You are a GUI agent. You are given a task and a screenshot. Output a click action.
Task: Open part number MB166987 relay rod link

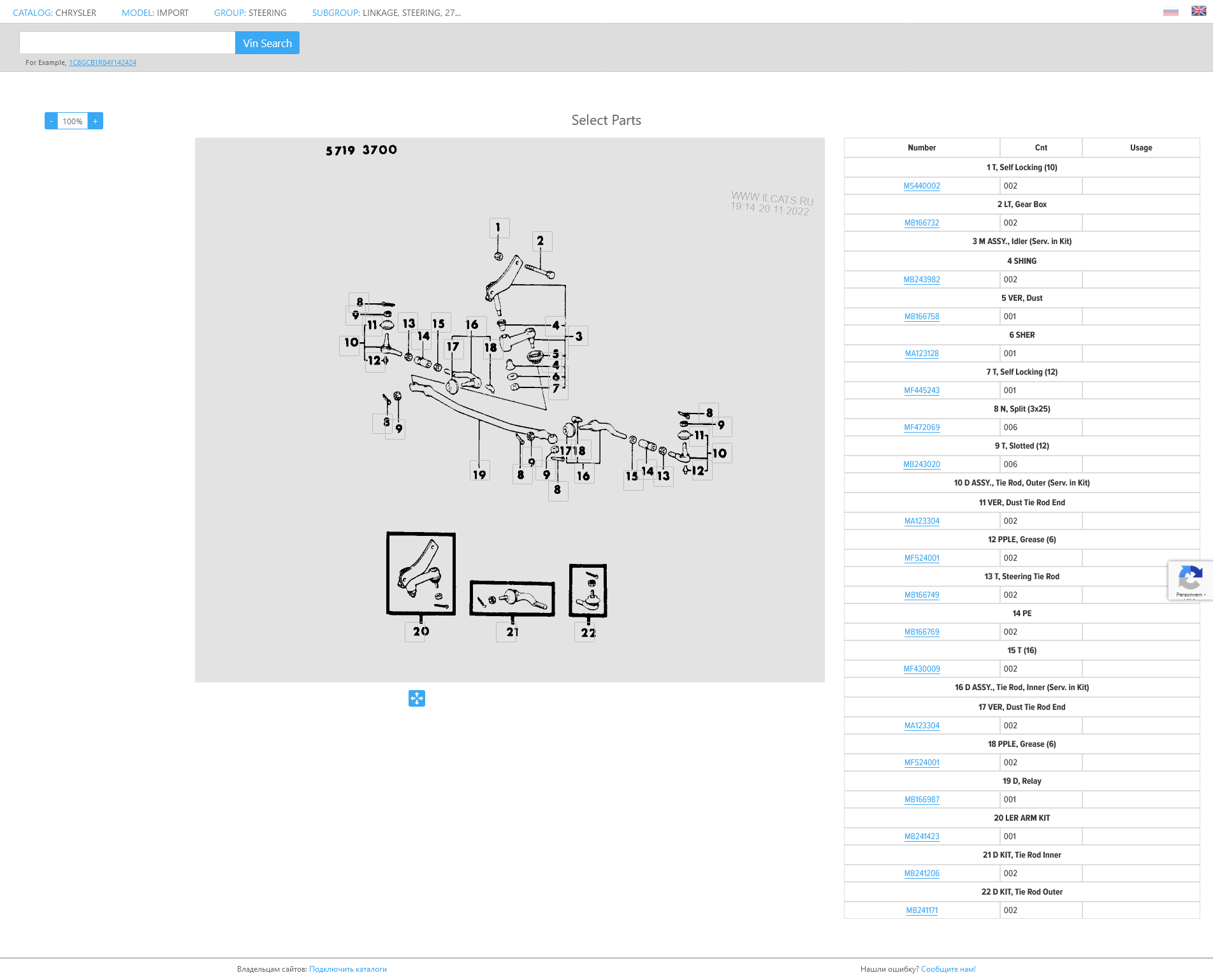pos(922,800)
